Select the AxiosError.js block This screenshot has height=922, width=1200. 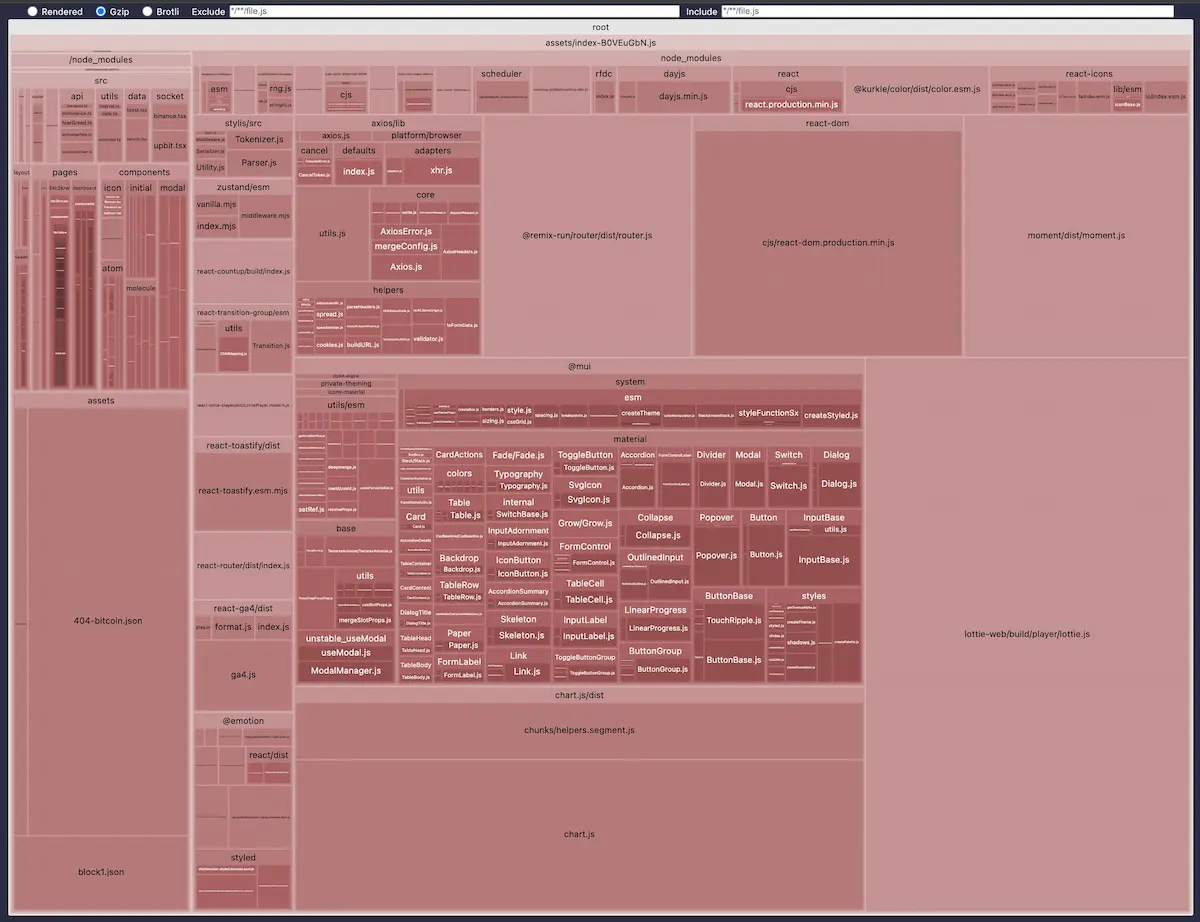[406, 231]
